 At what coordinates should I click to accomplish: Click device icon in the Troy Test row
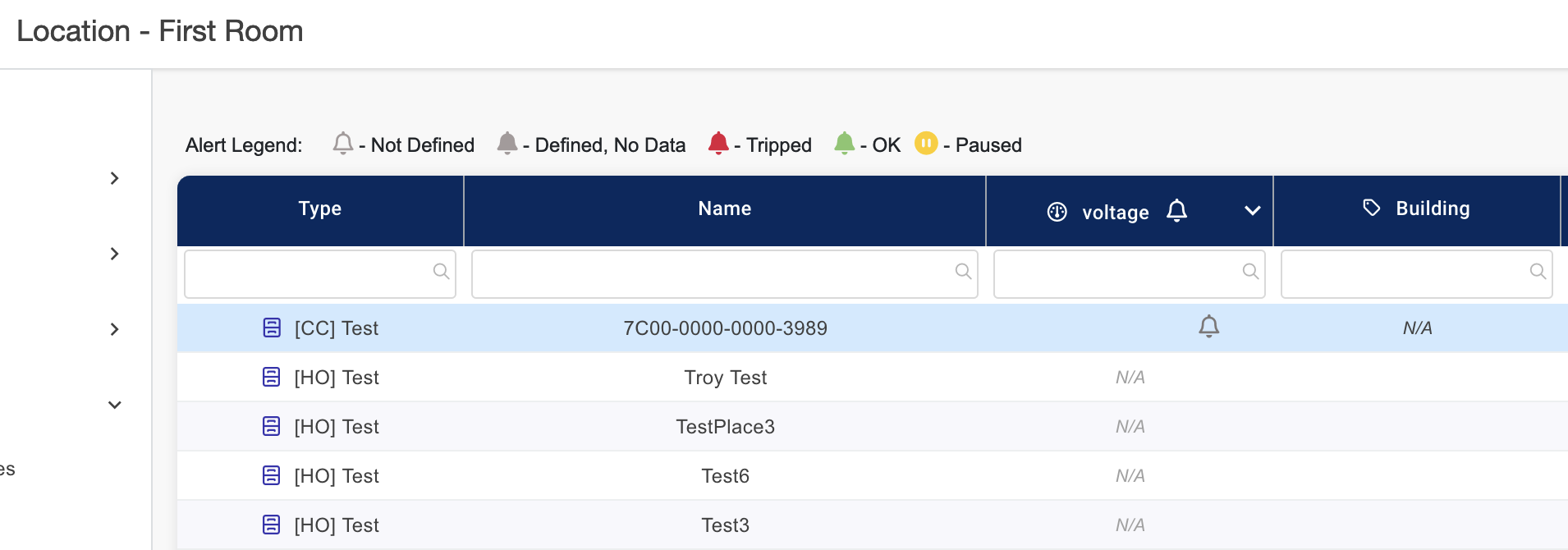(272, 377)
